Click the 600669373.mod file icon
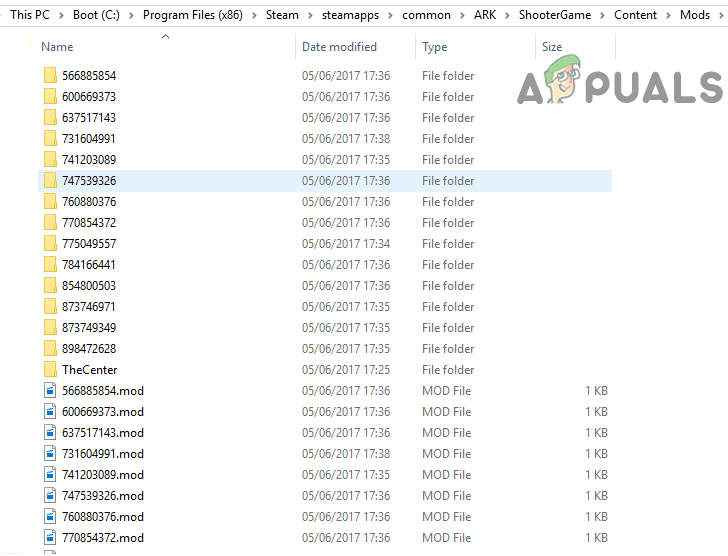 tap(50, 411)
